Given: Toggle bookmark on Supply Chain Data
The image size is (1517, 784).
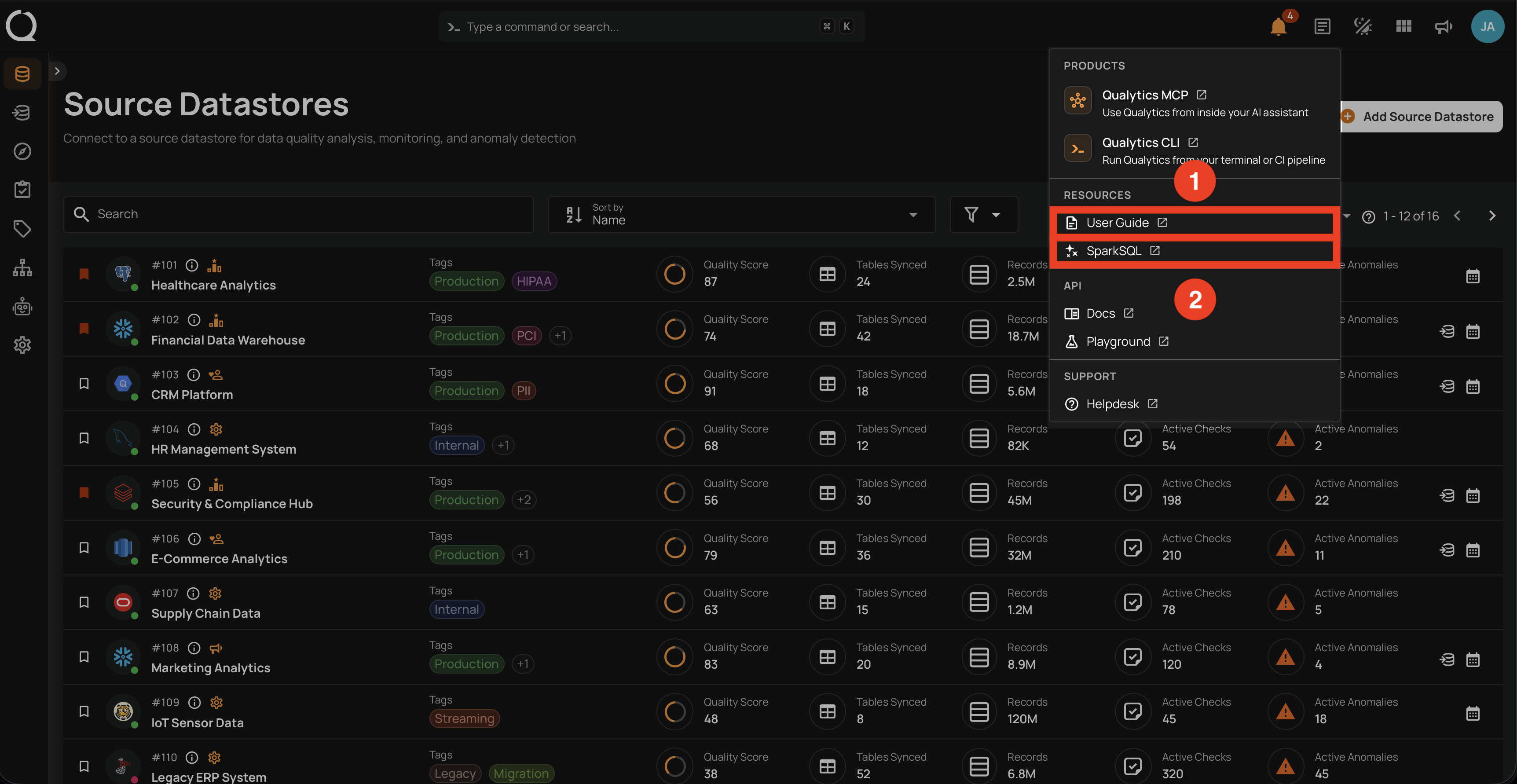Looking at the screenshot, I should (x=84, y=602).
